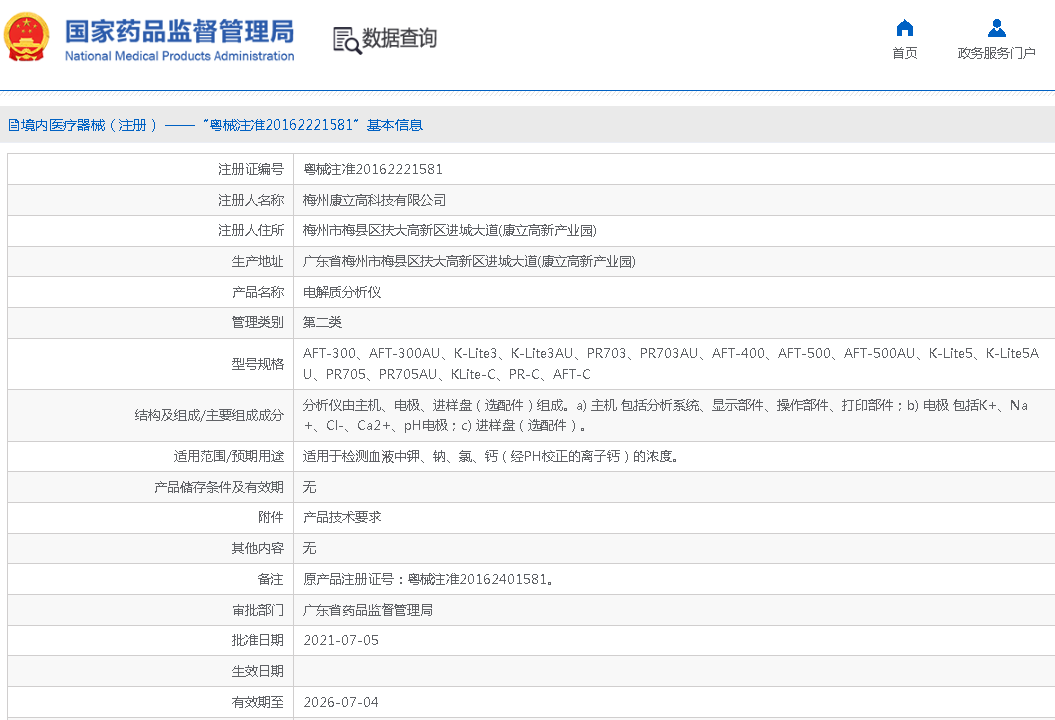
Task: Open the 数据查询 search document icon
Action: [x=347, y=40]
